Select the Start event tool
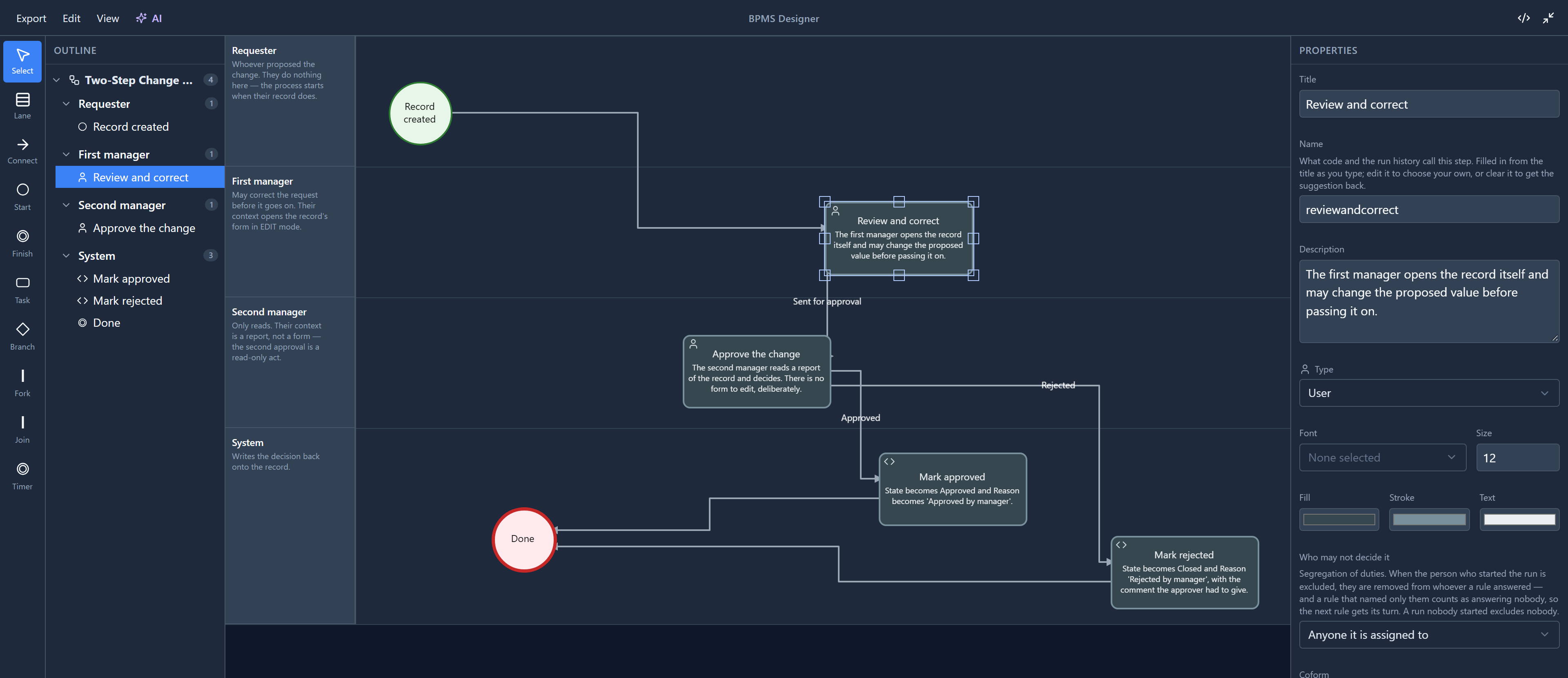The image size is (1568, 678). (x=22, y=197)
